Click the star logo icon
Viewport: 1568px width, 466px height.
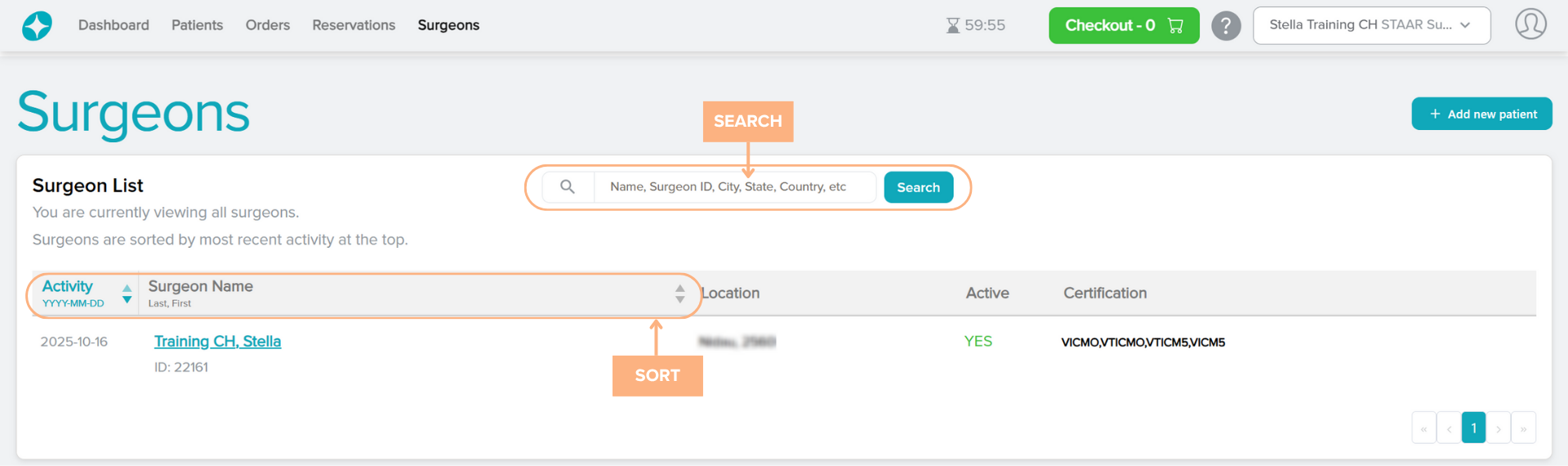click(37, 25)
